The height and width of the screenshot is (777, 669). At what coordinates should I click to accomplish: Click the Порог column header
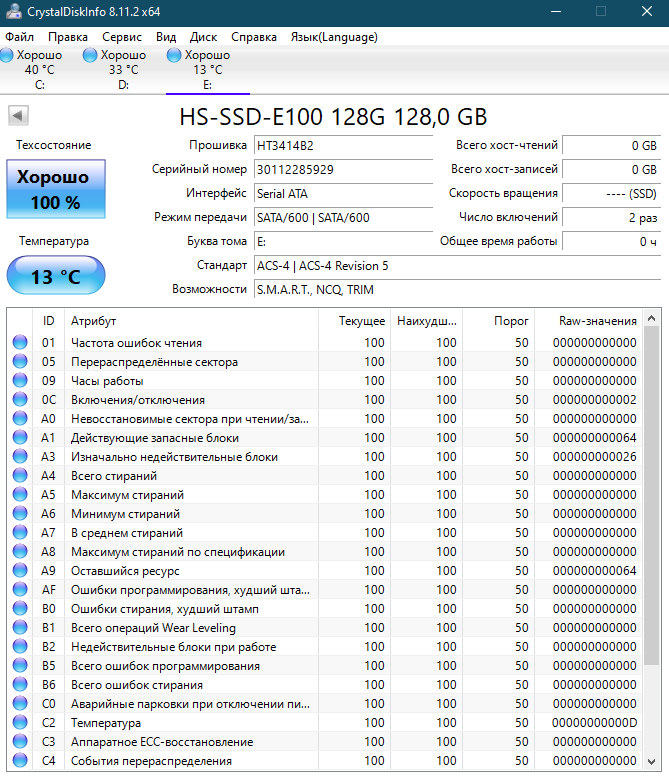499,321
